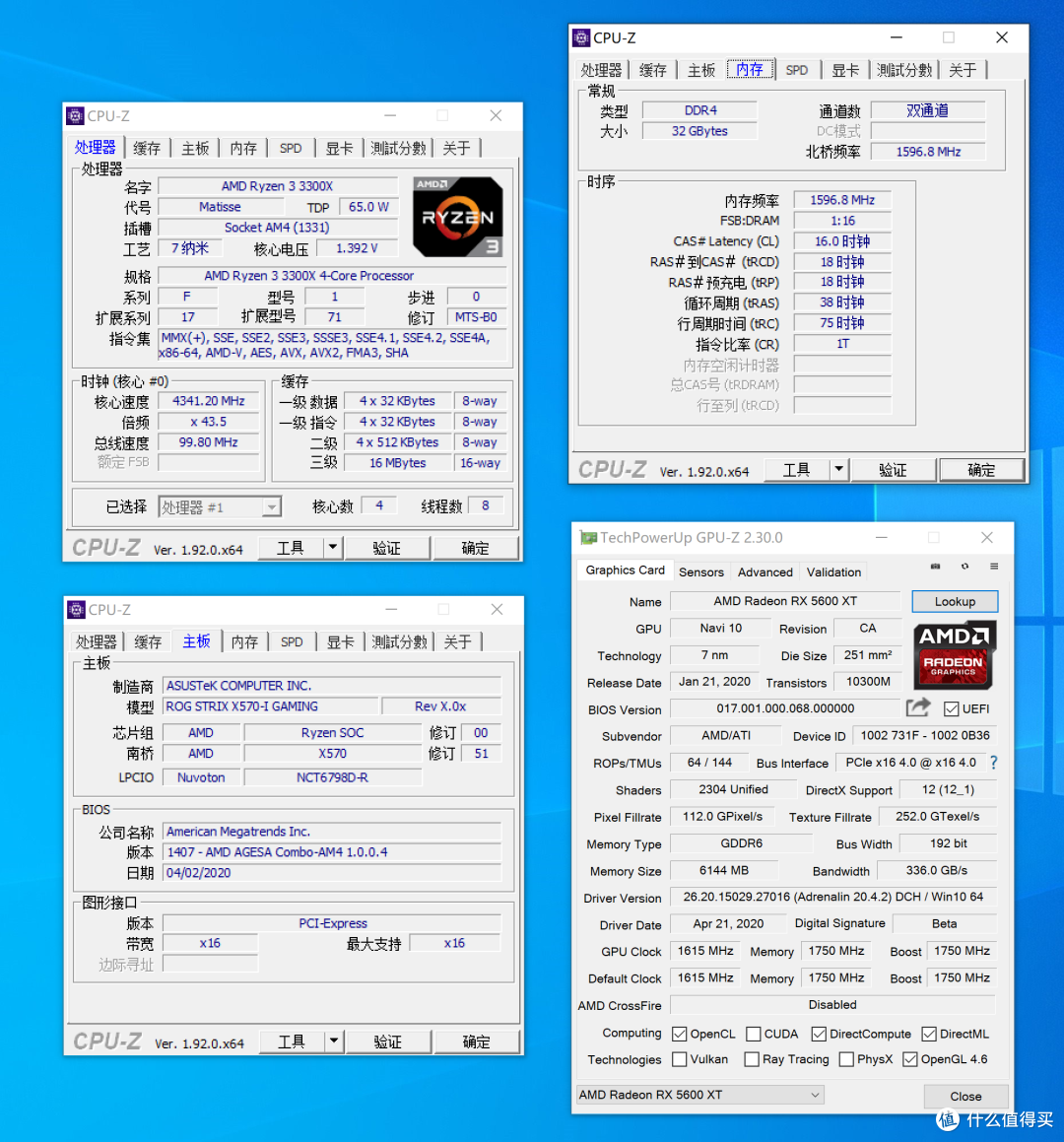Image resolution: width=1064 pixels, height=1142 pixels.
Task: Expand 工具 arrow in memory CPU-Z window
Action: [x=839, y=469]
